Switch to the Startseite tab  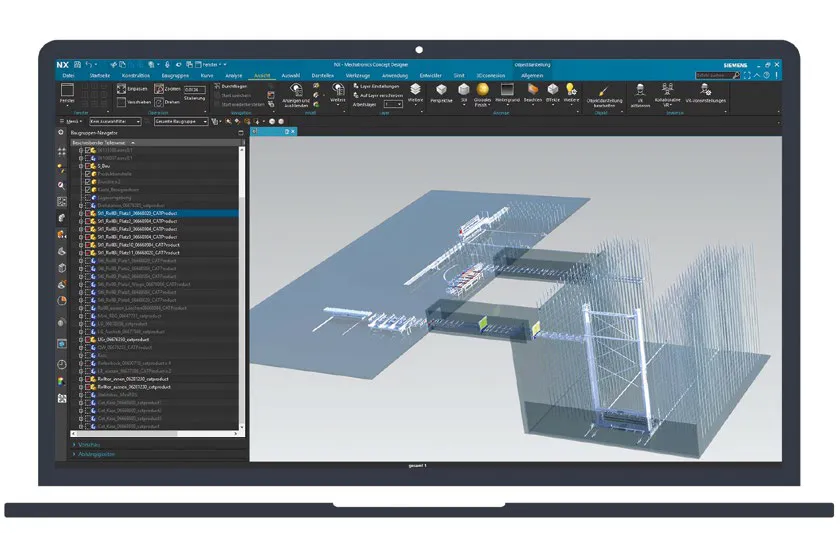(100, 76)
